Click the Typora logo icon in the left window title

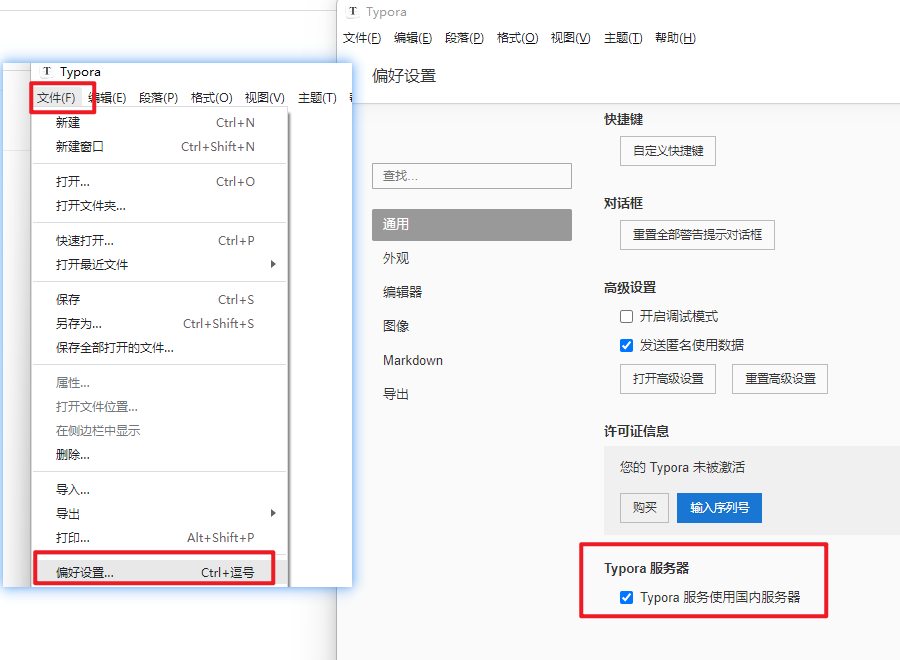[x=46, y=72]
